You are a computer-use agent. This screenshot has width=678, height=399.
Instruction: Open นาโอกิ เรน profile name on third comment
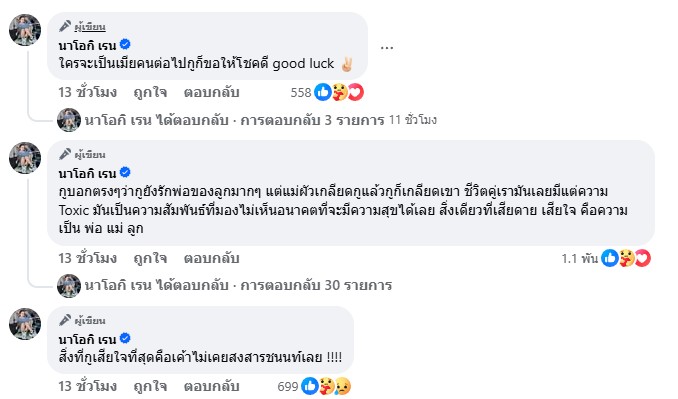(88, 338)
